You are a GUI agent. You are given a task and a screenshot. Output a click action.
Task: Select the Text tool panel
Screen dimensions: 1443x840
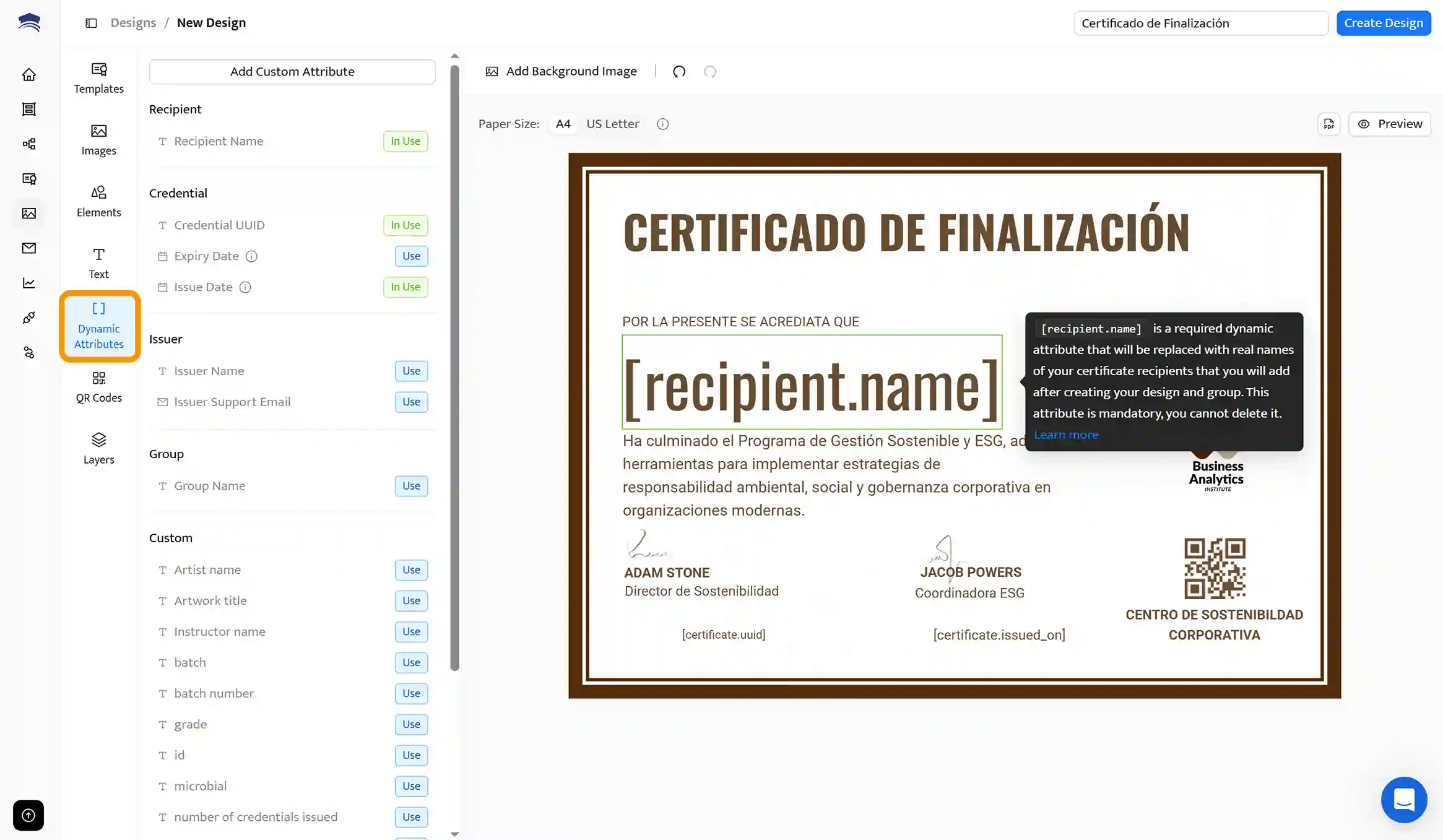tap(98, 264)
